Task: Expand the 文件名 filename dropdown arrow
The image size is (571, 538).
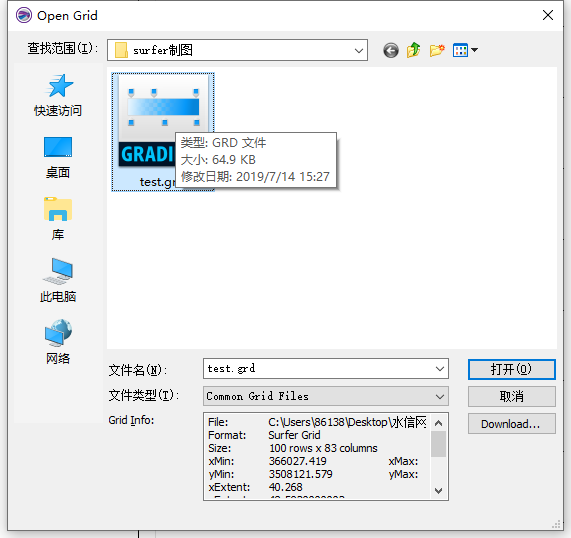Action: click(x=440, y=369)
